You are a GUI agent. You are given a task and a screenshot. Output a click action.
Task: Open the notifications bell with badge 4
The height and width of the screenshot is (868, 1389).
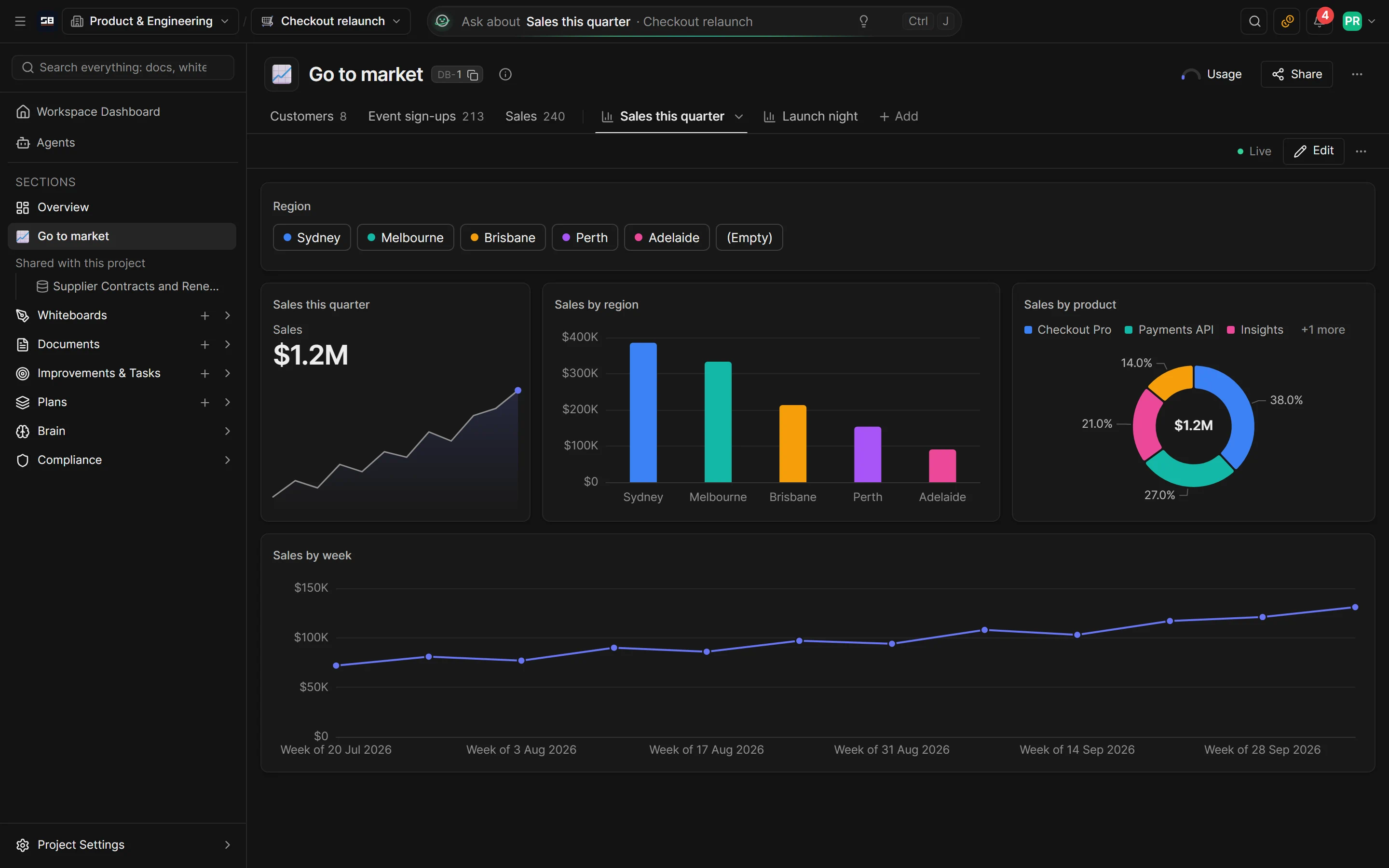coord(1320,21)
